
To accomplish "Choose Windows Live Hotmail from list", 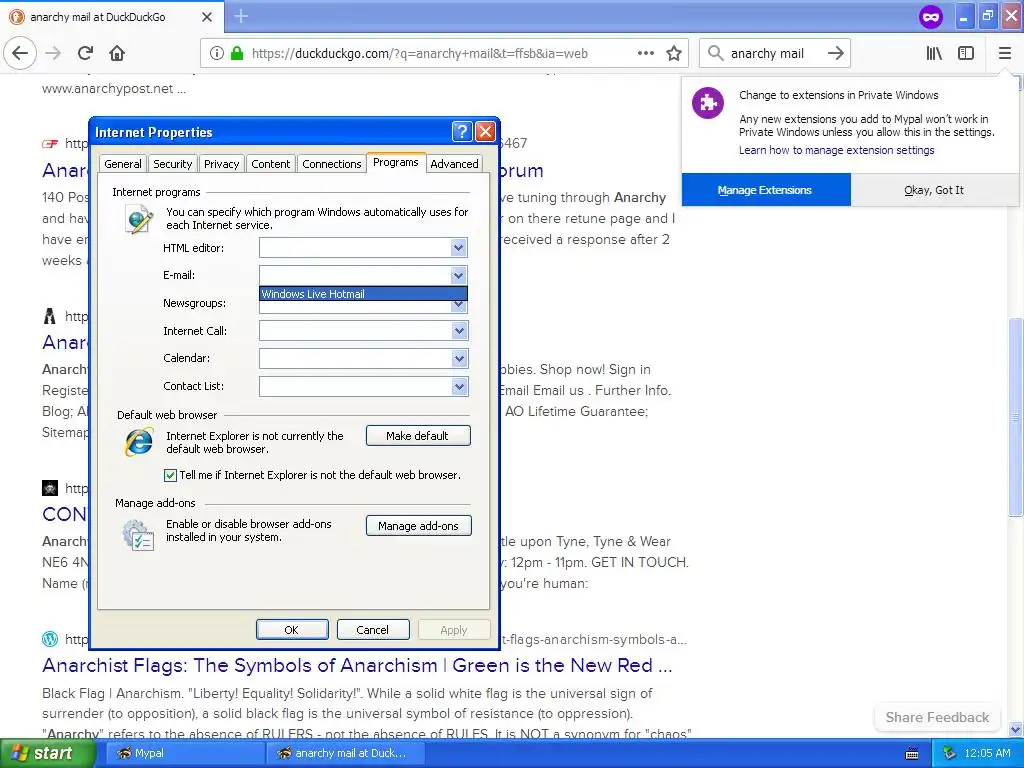I will coord(363,294).
